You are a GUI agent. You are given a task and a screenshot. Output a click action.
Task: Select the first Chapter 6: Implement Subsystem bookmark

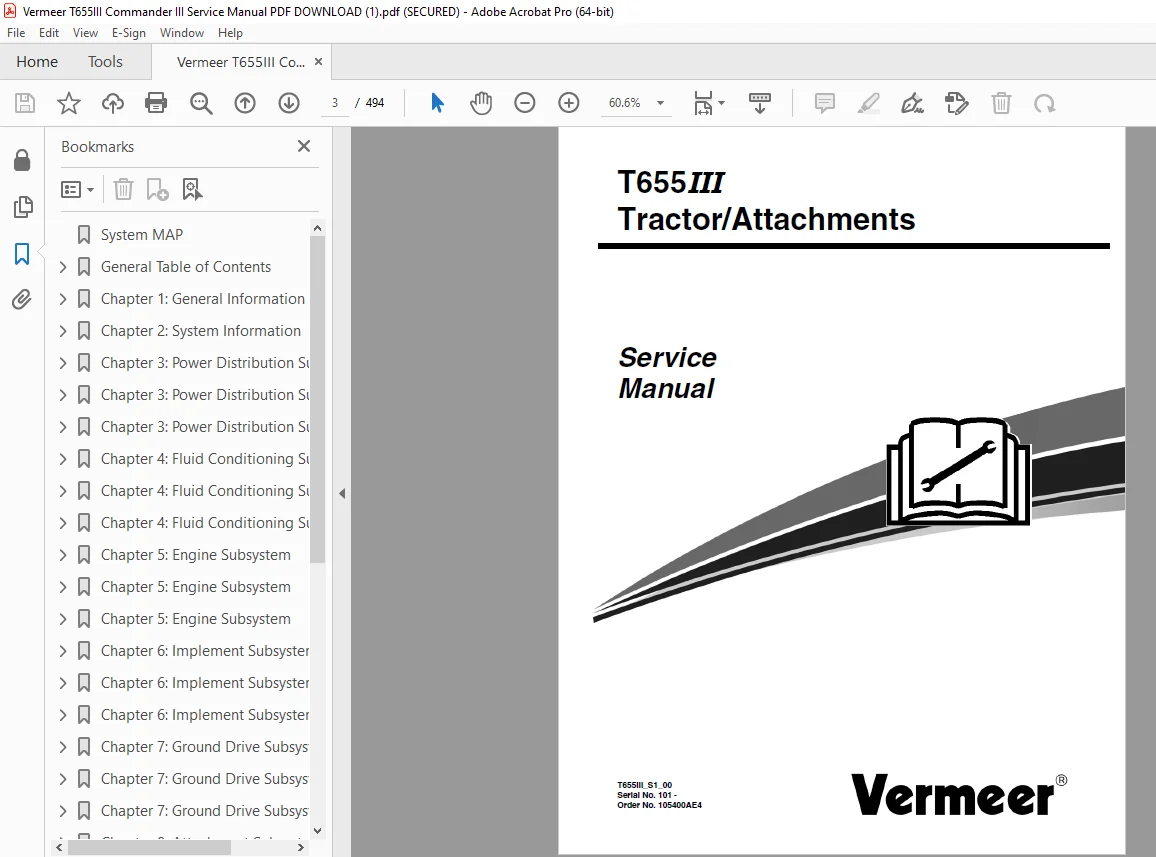pos(205,650)
